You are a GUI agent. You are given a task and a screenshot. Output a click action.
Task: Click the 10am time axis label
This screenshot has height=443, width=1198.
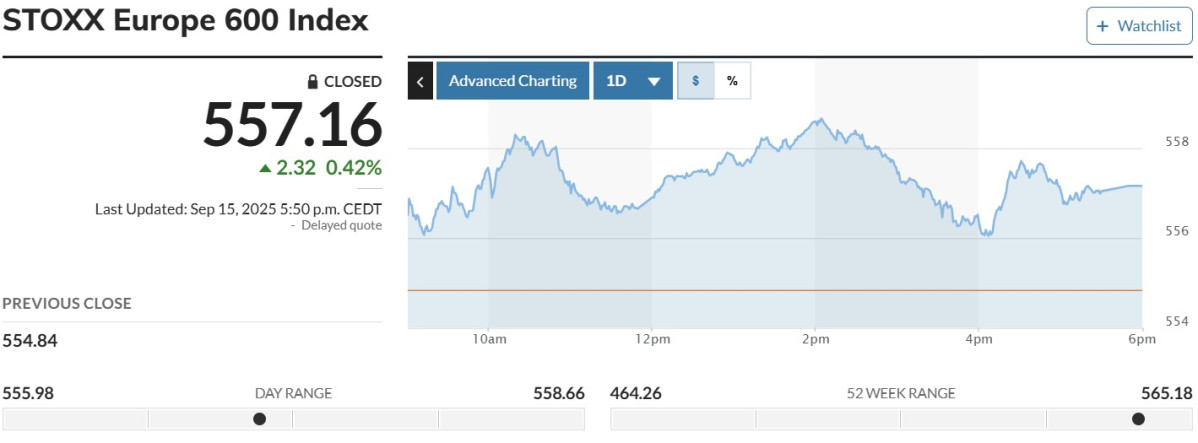click(x=489, y=340)
